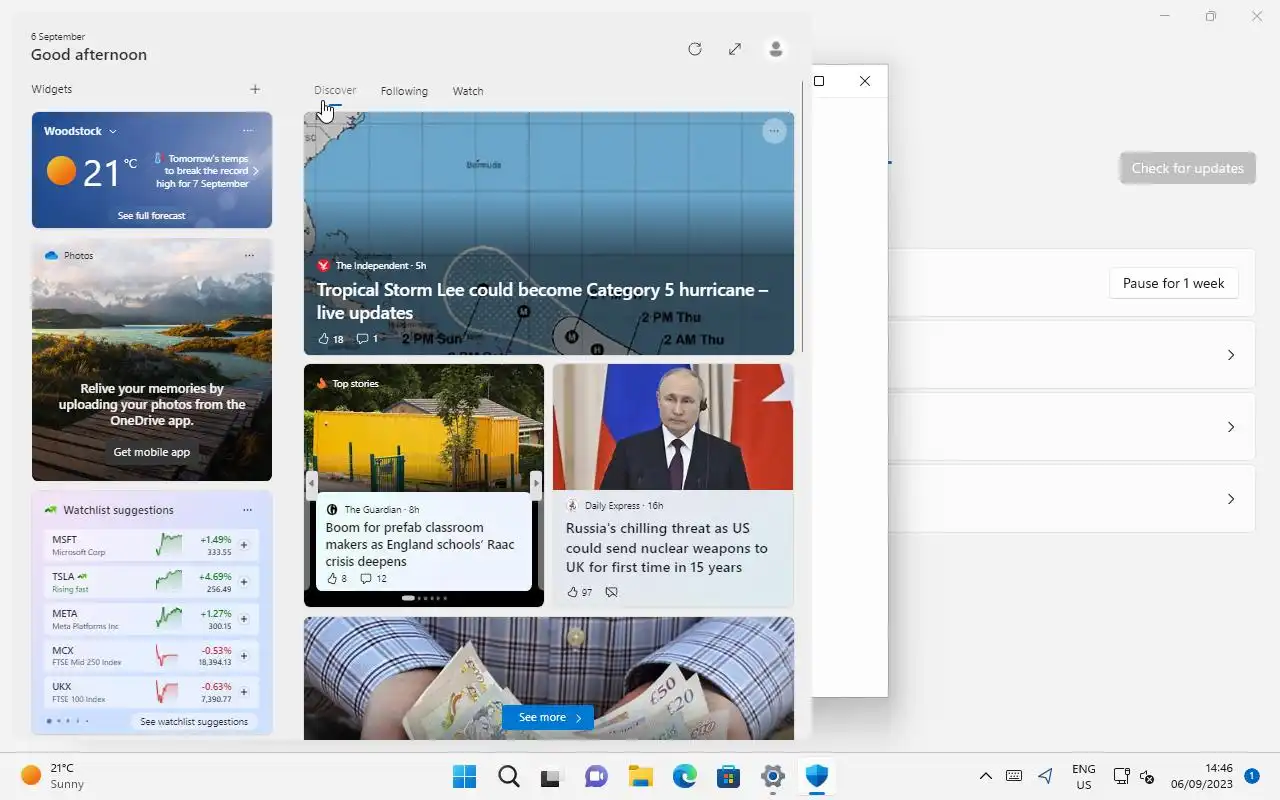Expand second settings row chevron in Windows Update

pos(1231,427)
